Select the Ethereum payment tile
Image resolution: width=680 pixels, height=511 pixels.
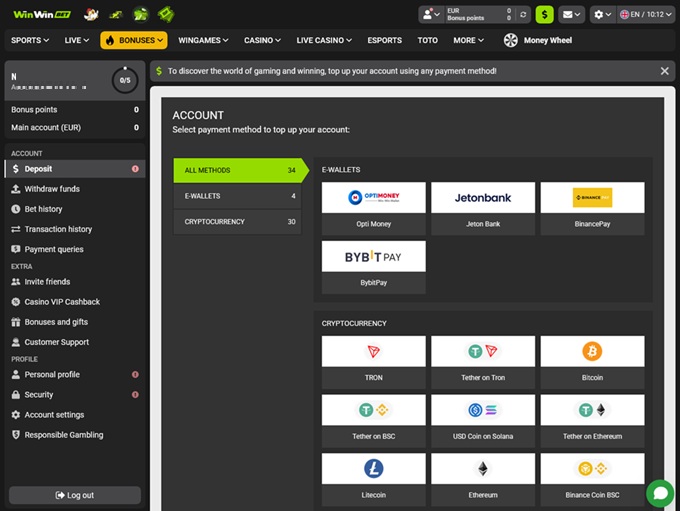click(x=483, y=475)
